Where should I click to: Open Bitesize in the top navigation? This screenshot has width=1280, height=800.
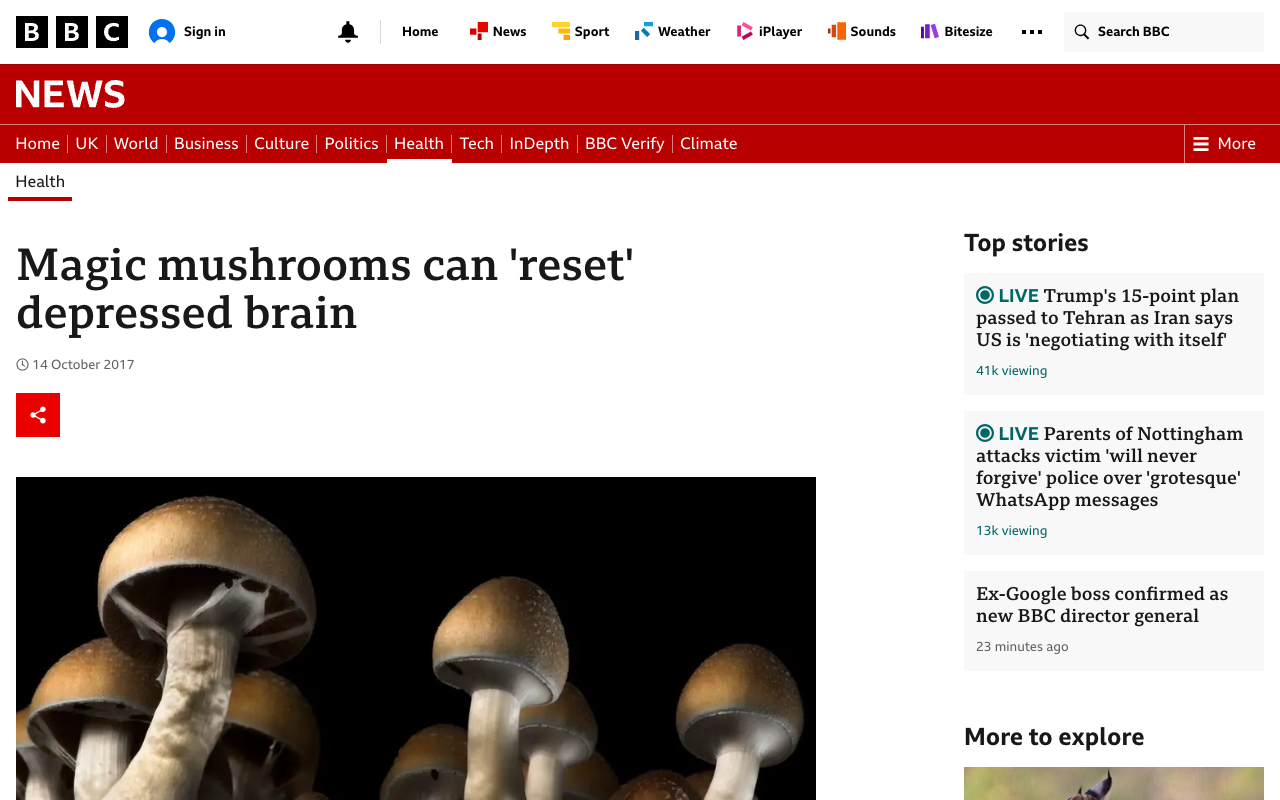957,32
